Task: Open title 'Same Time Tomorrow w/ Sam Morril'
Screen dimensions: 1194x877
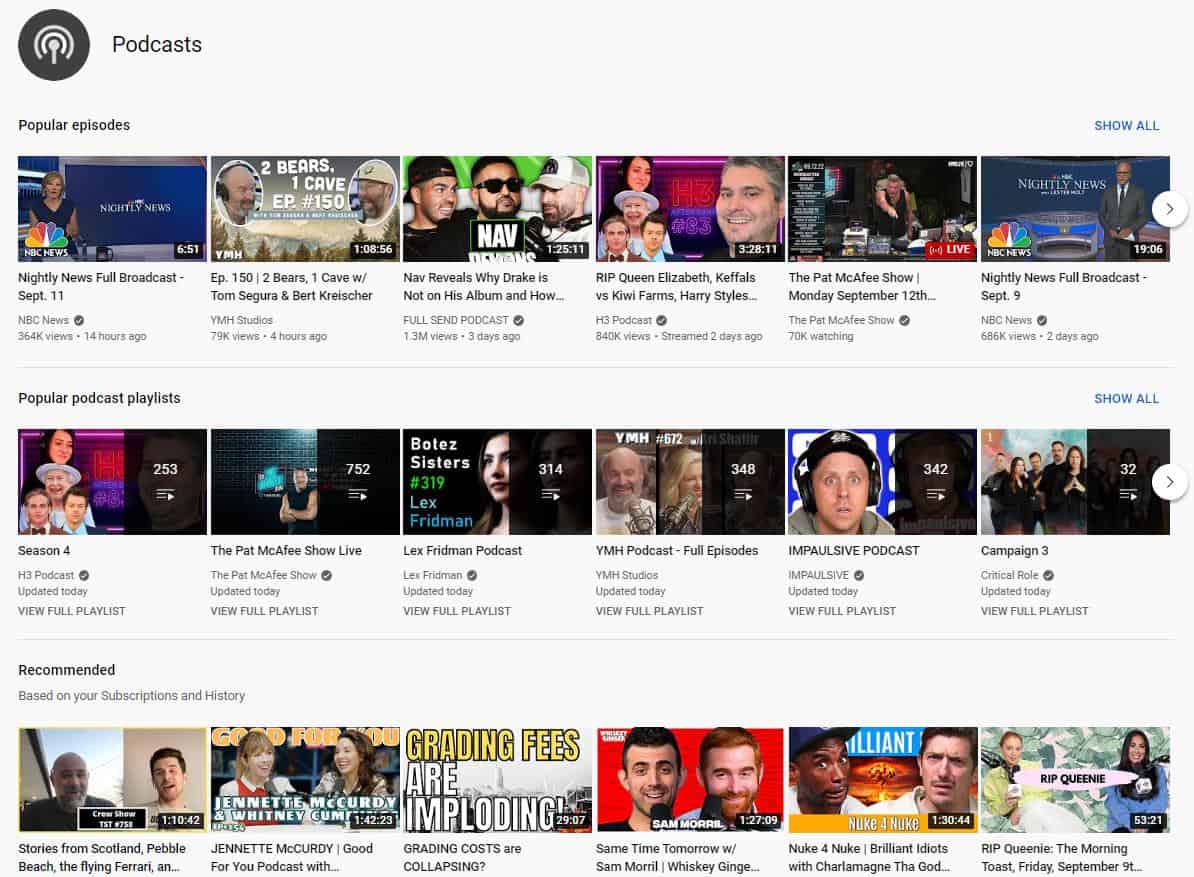Action: pos(678,858)
